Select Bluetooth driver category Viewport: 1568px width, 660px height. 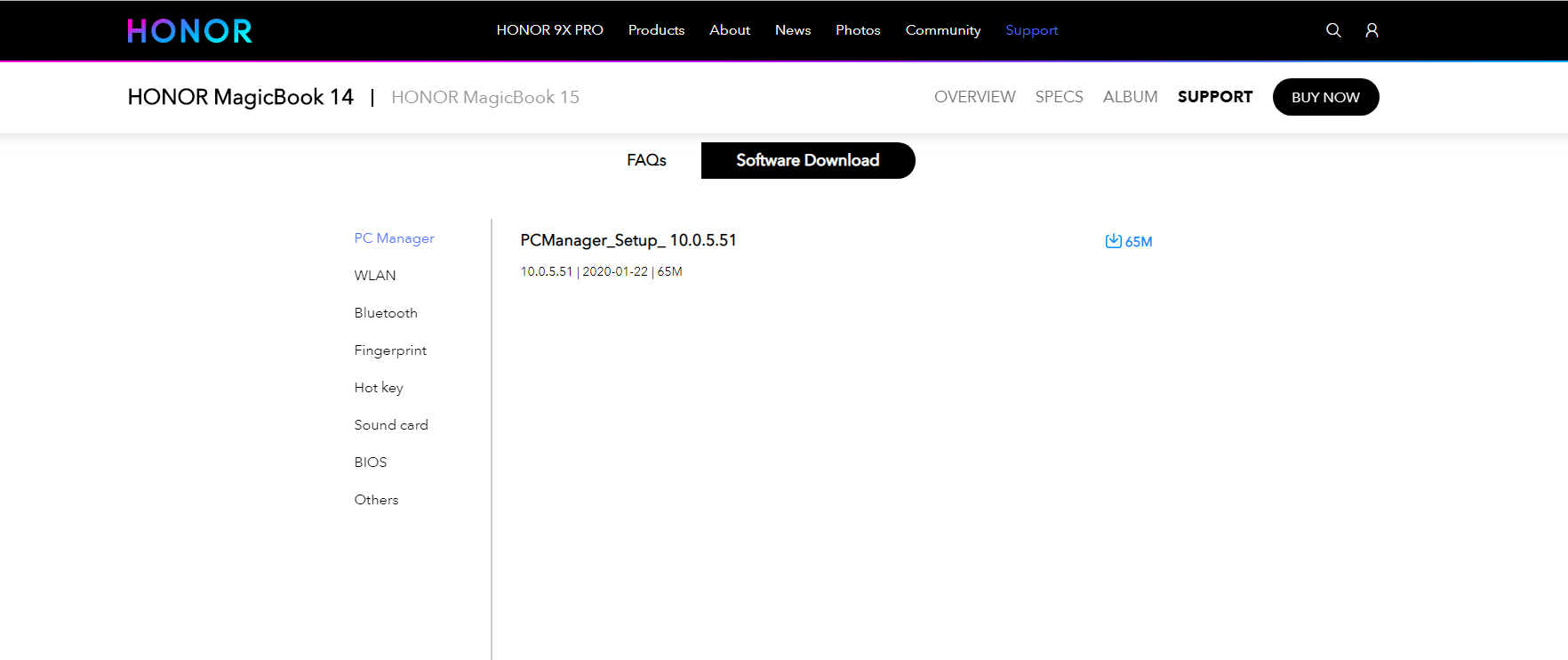point(386,313)
